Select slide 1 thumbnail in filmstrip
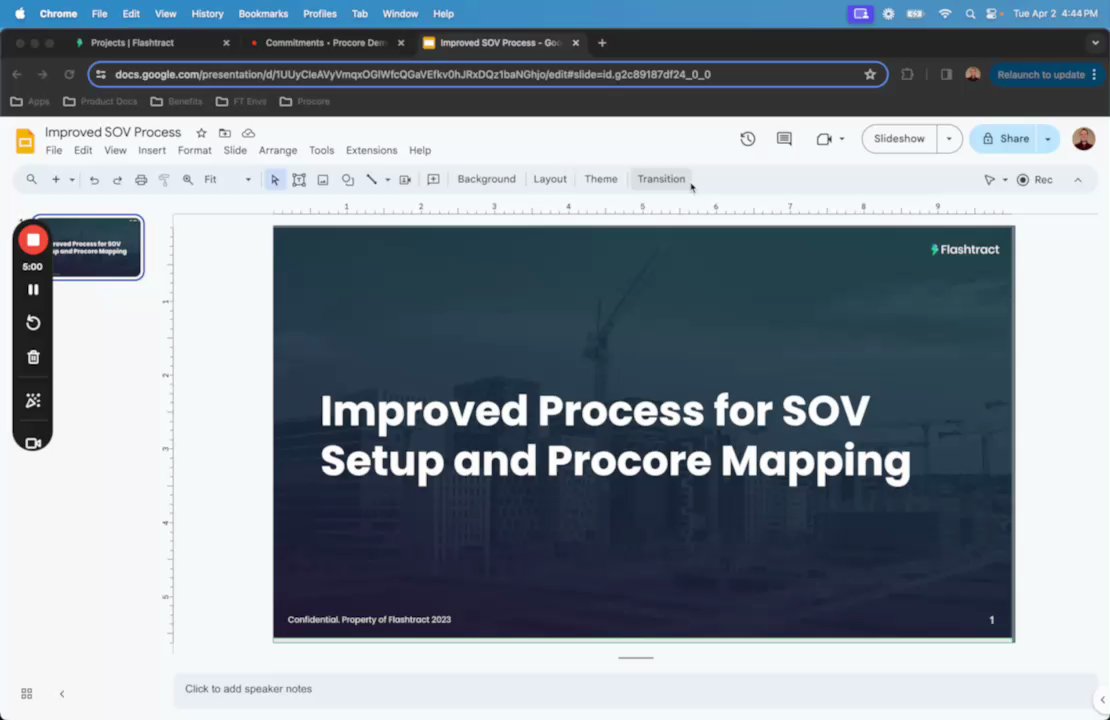This screenshot has width=1110, height=720. click(x=88, y=247)
